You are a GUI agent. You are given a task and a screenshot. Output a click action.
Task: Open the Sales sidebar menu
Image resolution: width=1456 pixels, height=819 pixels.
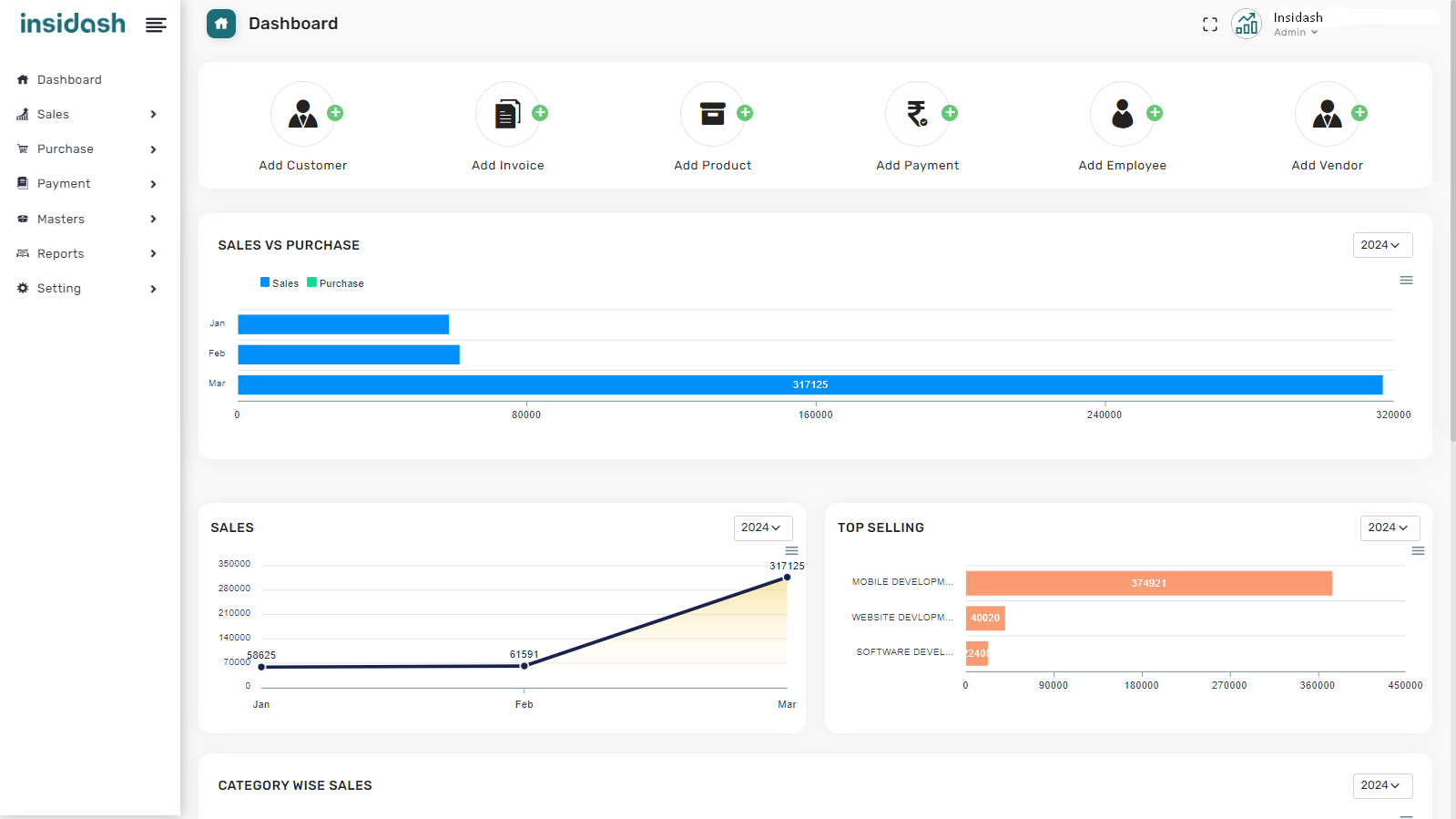pos(53,114)
